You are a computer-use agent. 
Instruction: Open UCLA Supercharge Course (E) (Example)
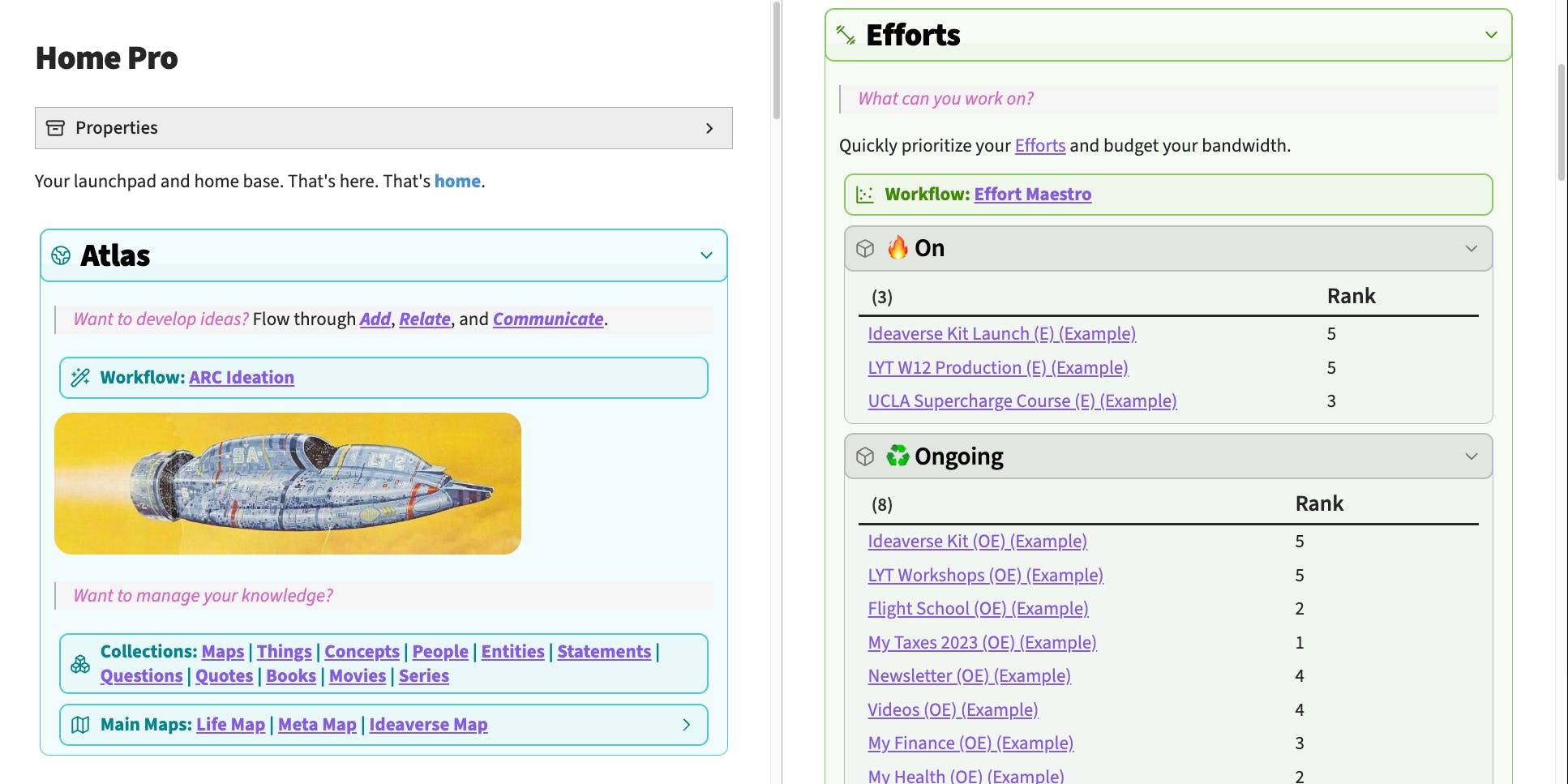click(x=1022, y=401)
